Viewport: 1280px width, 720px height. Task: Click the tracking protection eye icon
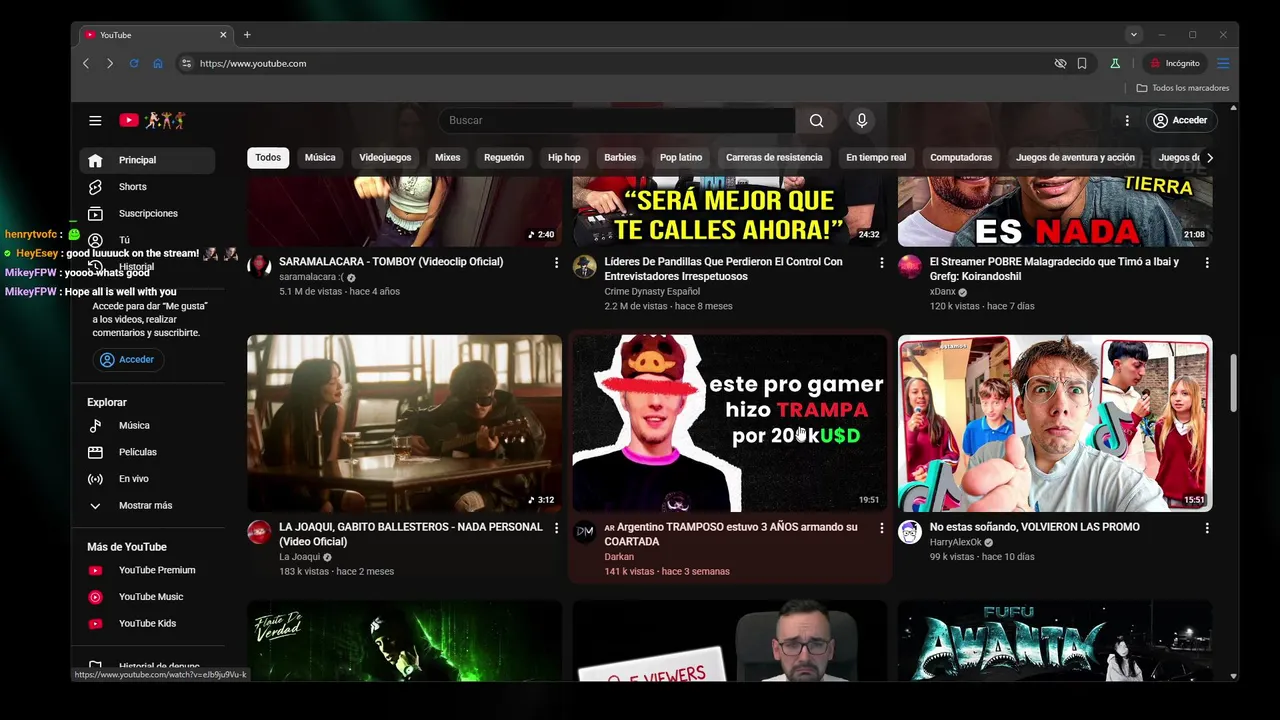pyautogui.click(x=1060, y=63)
